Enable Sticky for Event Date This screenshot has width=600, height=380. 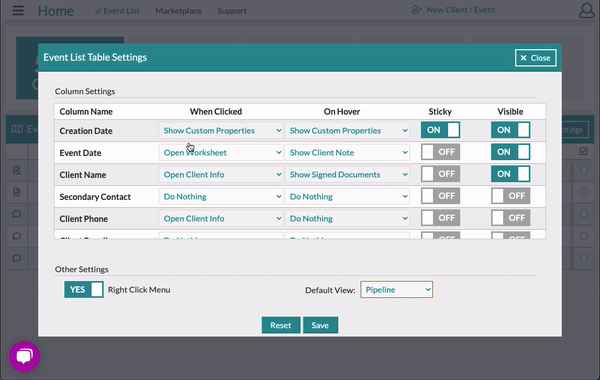coord(440,152)
